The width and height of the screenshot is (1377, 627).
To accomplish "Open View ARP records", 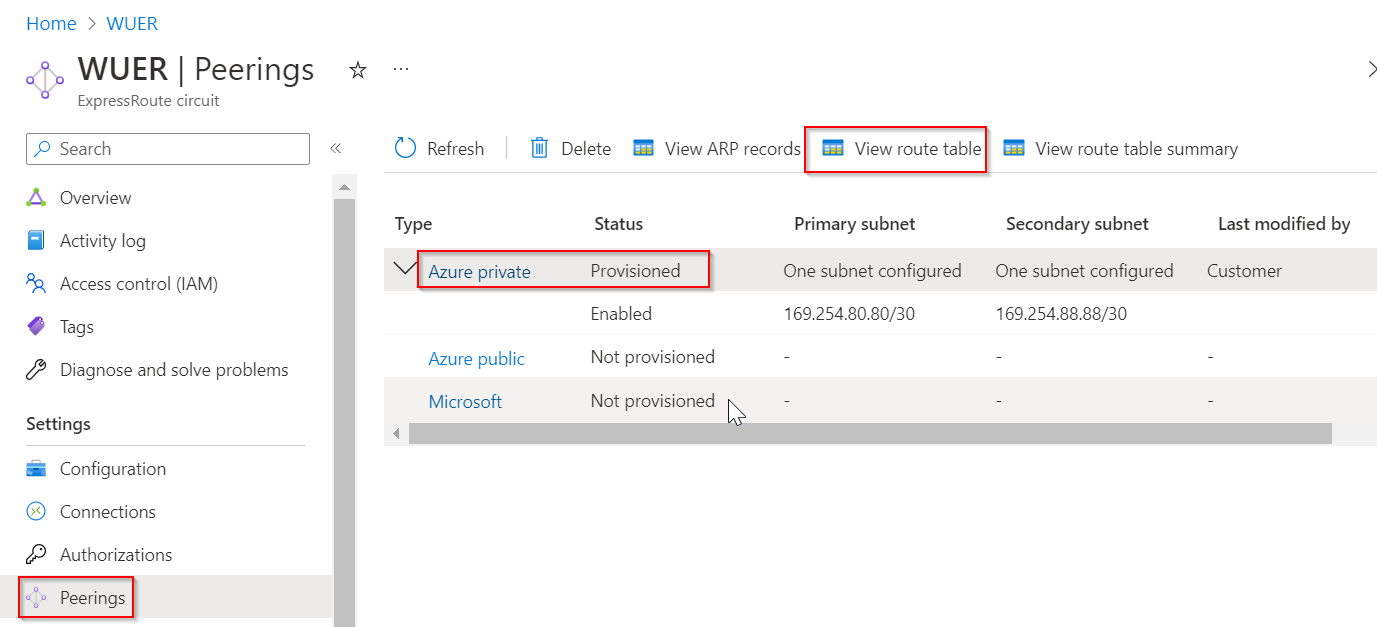I will tap(717, 148).
